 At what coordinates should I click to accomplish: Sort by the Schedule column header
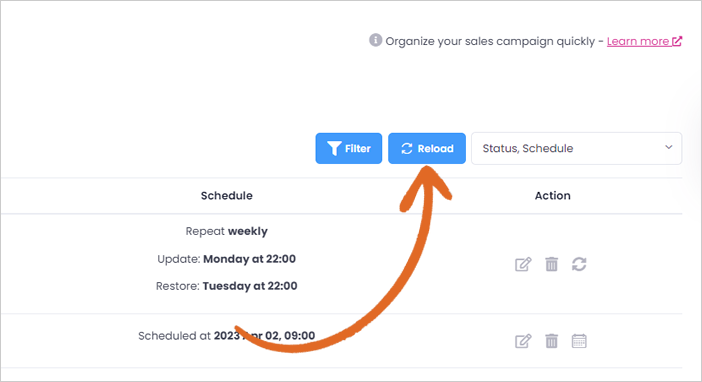click(x=227, y=196)
